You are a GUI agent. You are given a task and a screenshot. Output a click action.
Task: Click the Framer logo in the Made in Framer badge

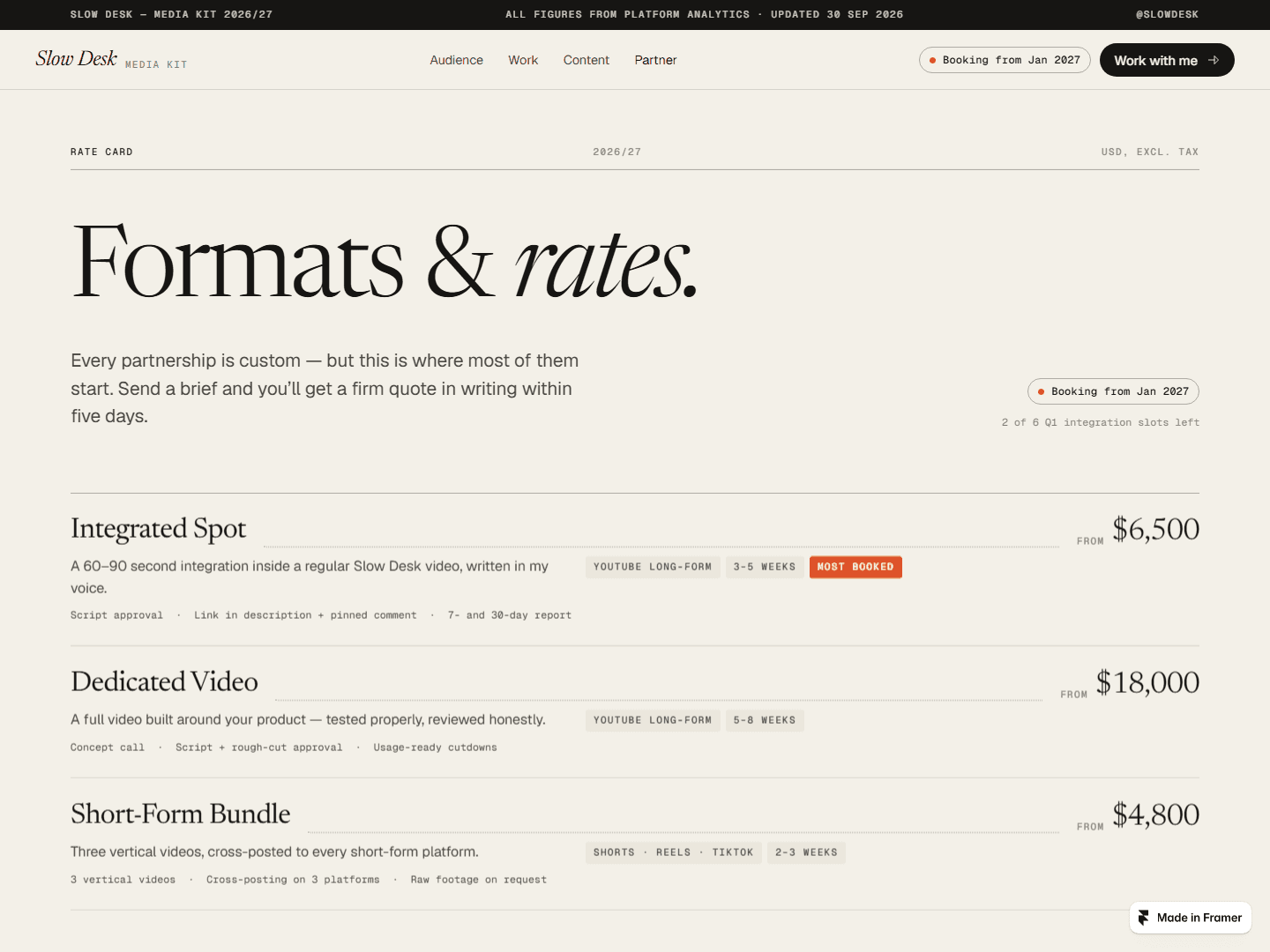pyautogui.click(x=1144, y=918)
